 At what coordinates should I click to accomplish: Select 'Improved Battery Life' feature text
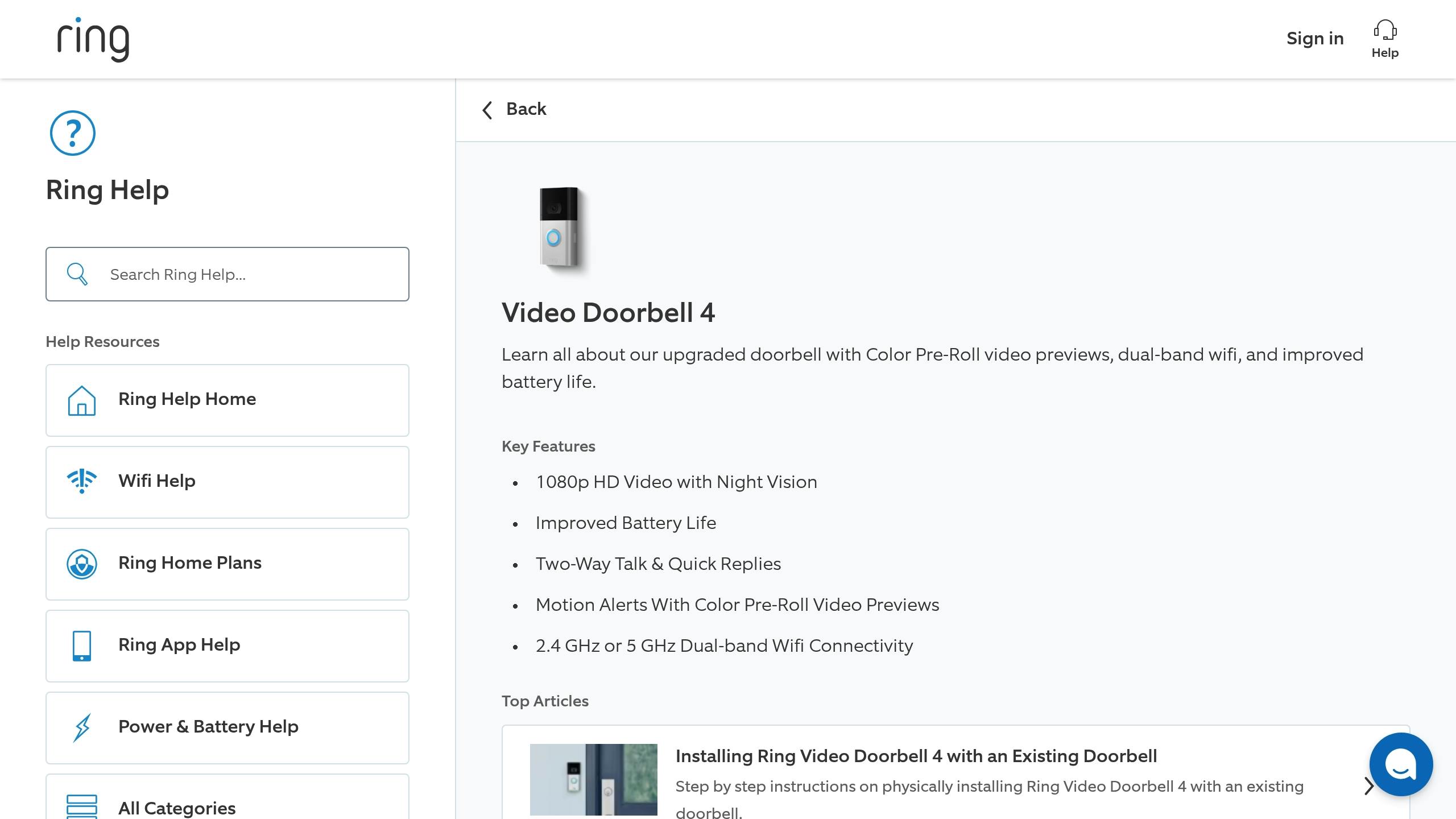tap(626, 523)
